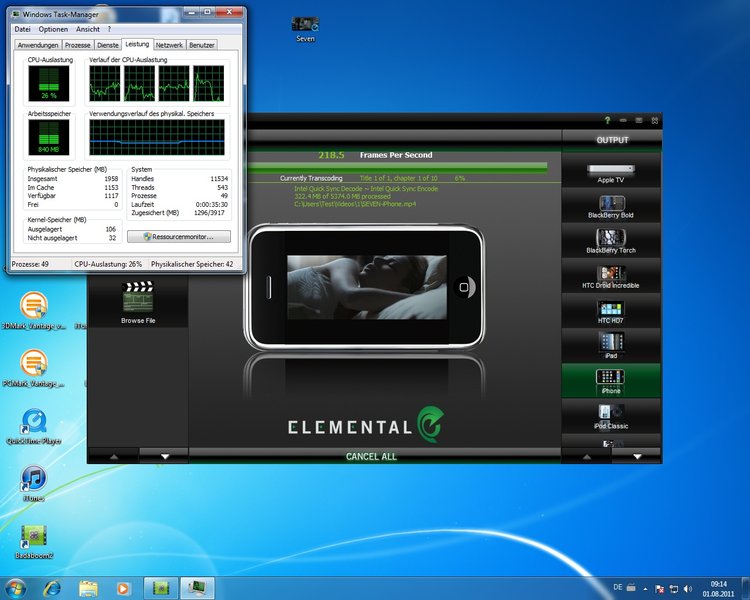The height and width of the screenshot is (600, 750).
Task: Show hidden tray icons arrow
Action: [x=645, y=589]
